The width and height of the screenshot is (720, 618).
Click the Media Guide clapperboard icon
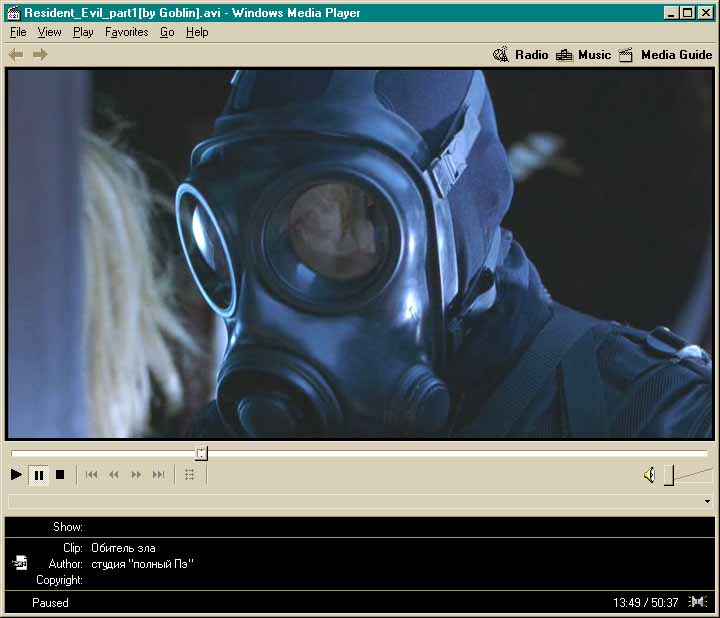click(x=626, y=55)
